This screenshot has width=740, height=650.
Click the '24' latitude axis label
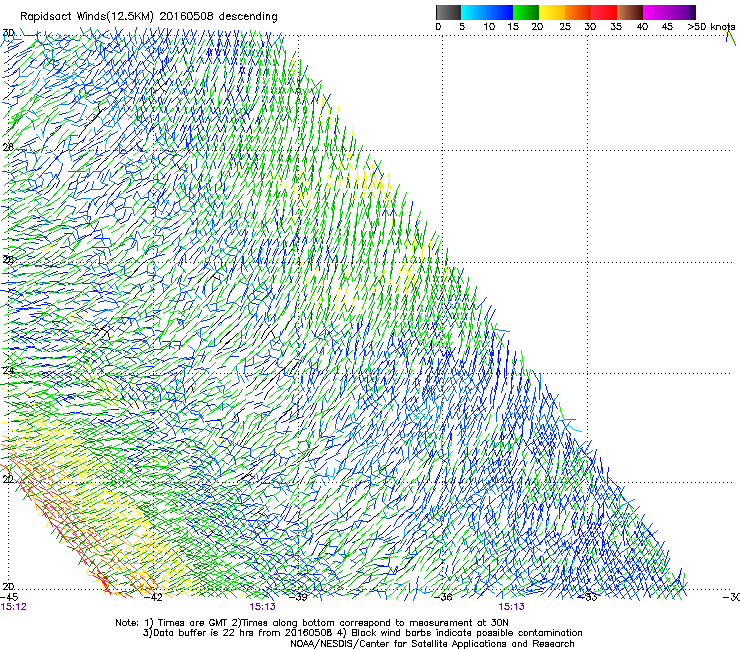pos(8,371)
